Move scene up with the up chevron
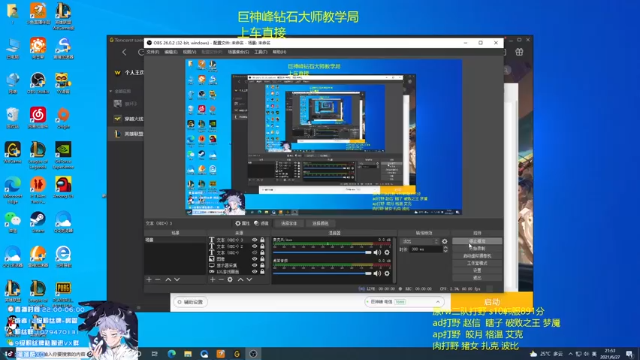 click(x=168, y=280)
